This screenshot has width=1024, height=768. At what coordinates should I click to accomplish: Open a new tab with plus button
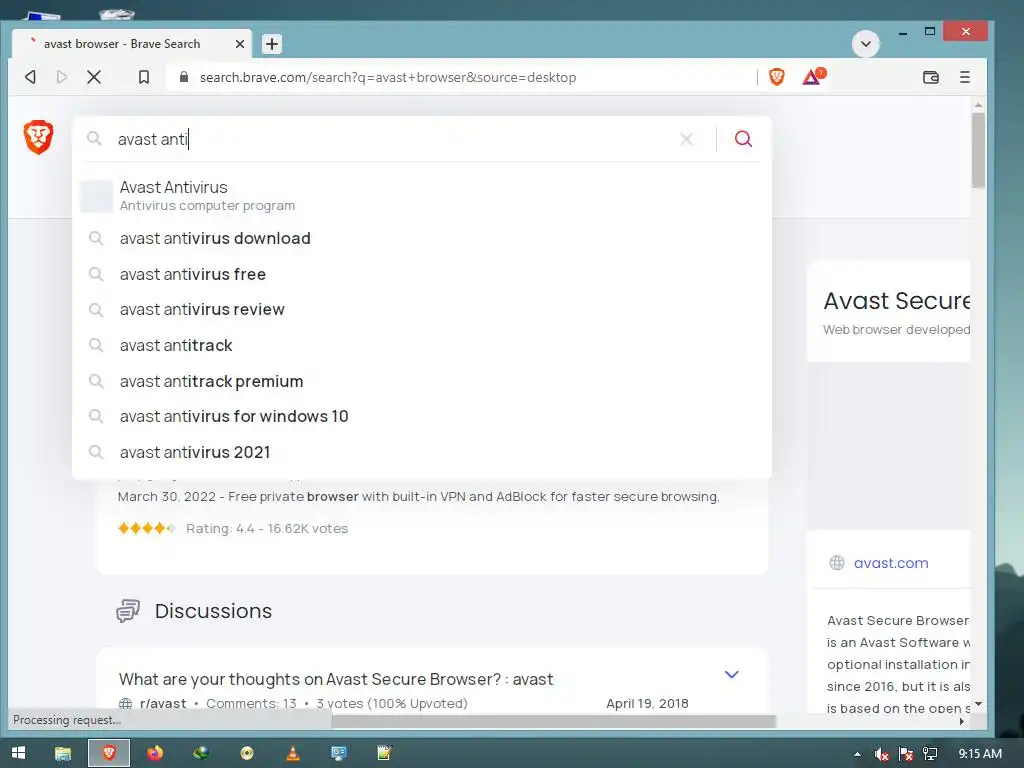pyautogui.click(x=272, y=44)
